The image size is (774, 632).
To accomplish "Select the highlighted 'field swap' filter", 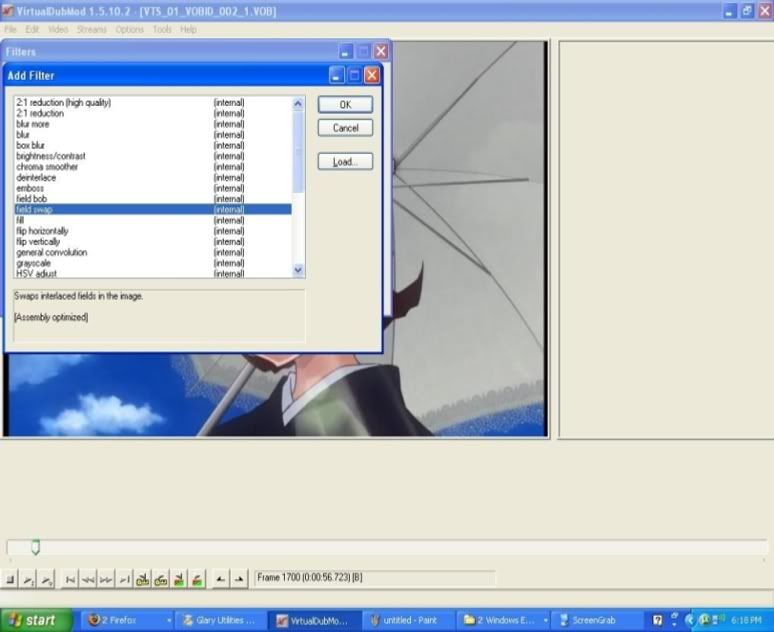I will (153, 209).
